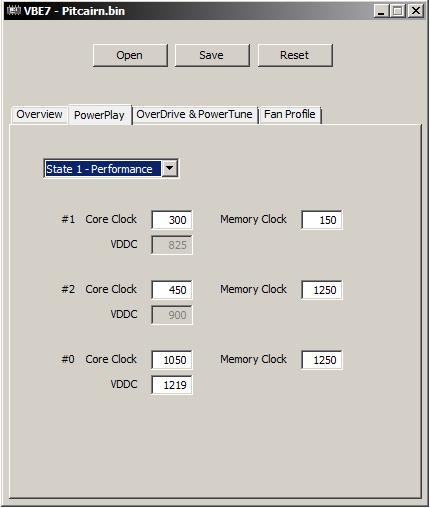Switch to the Overview tab
Viewport: 430px width, 508px height.
(x=39, y=114)
